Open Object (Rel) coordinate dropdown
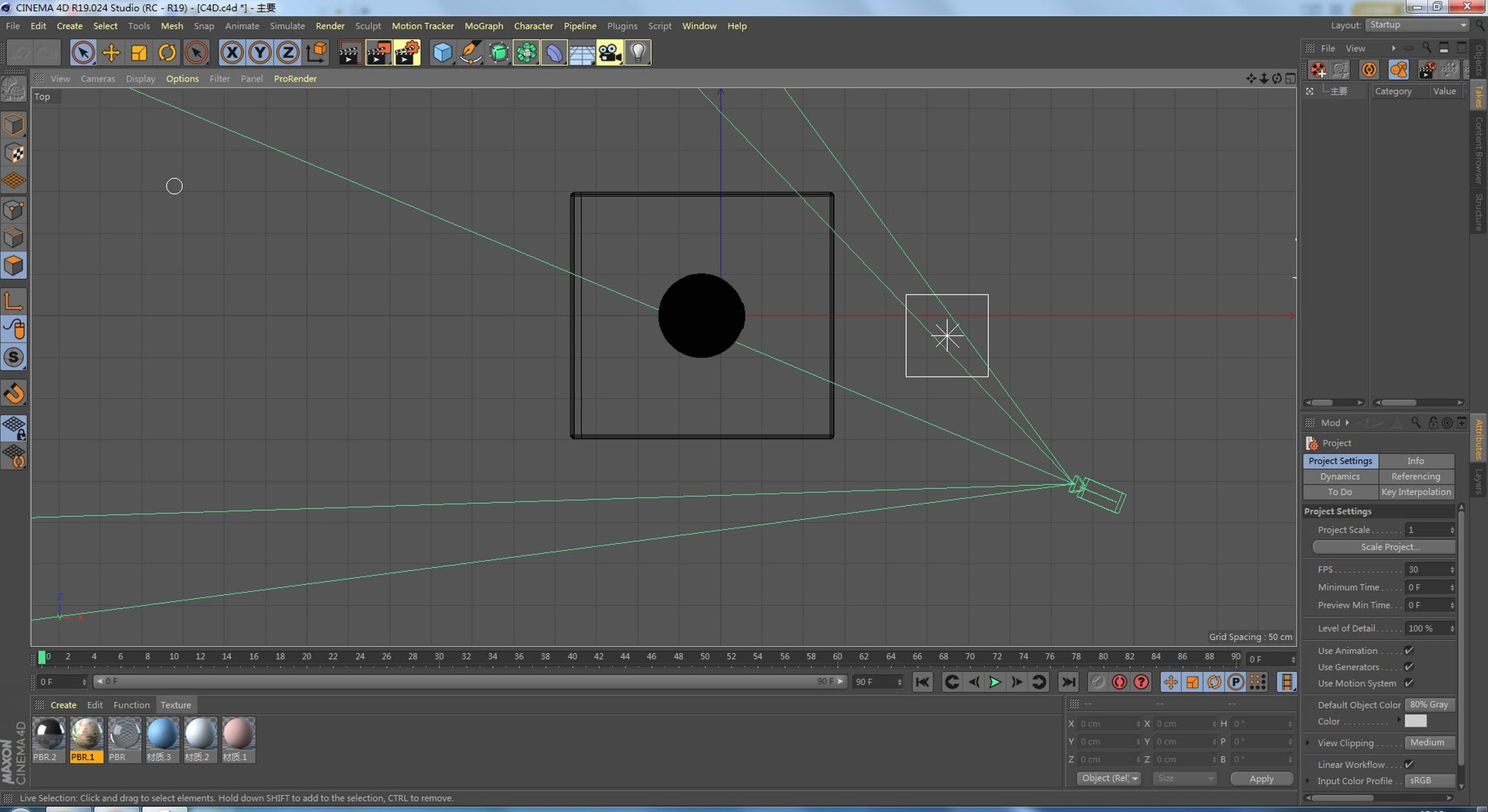This screenshot has width=1488, height=812. click(1109, 779)
